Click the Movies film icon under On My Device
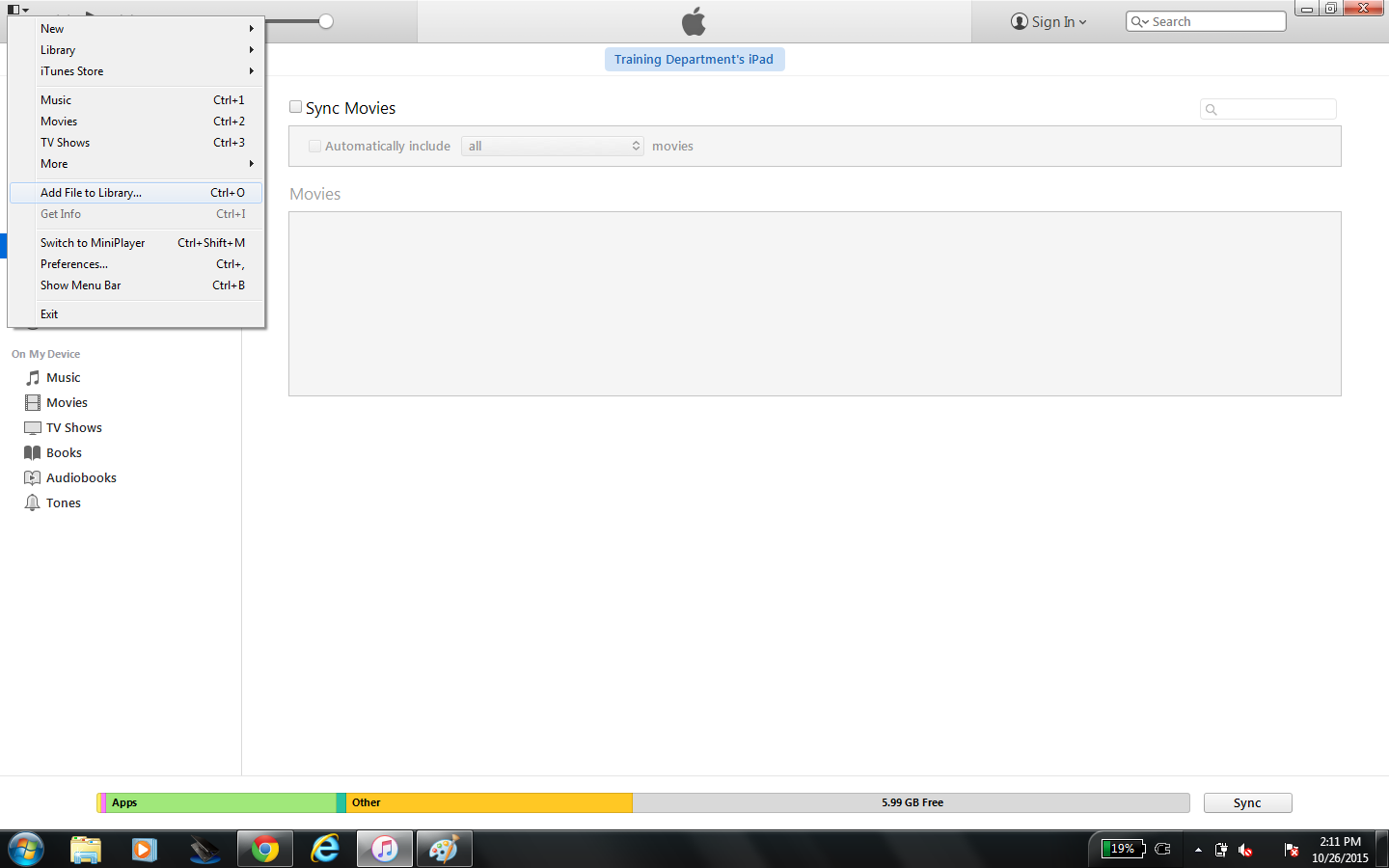The width and height of the screenshot is (1389, 868). [33, 403]
